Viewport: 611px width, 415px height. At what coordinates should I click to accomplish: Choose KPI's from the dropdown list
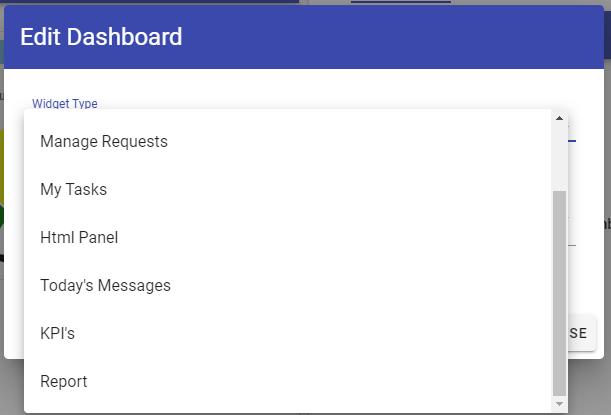[58, 334]
